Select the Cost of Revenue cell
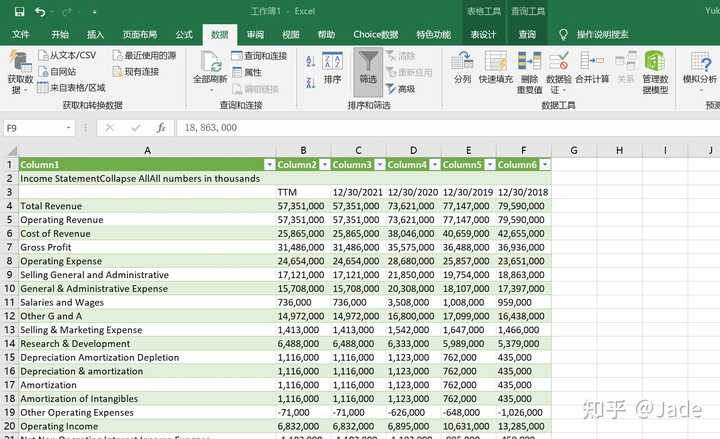 pyautogui.click(x=147, y=233)
